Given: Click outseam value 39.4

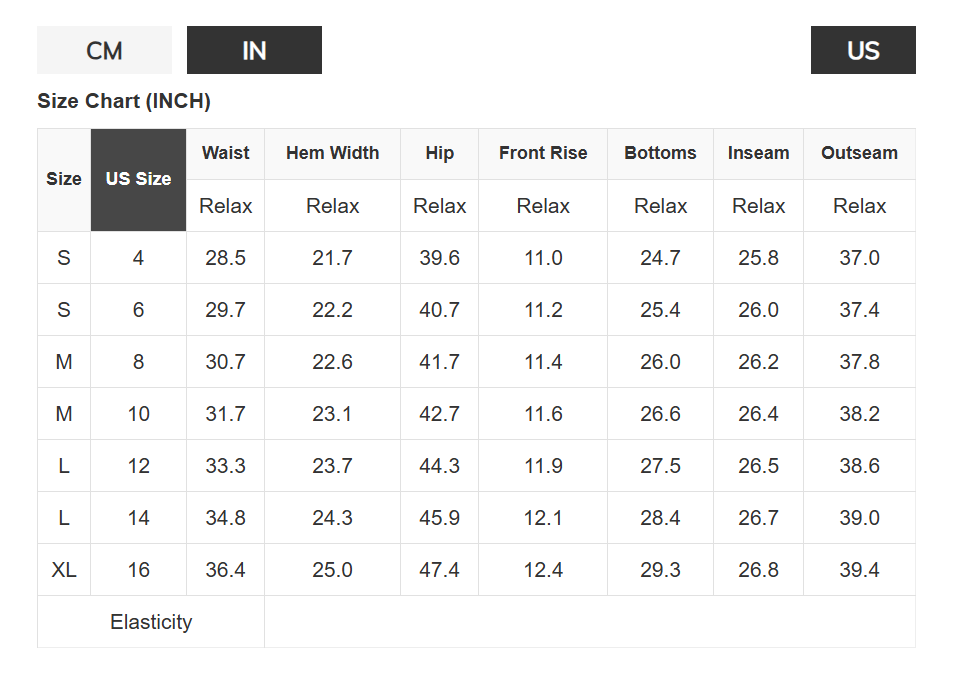Looking at the screenshot, I should click(859, 570).
